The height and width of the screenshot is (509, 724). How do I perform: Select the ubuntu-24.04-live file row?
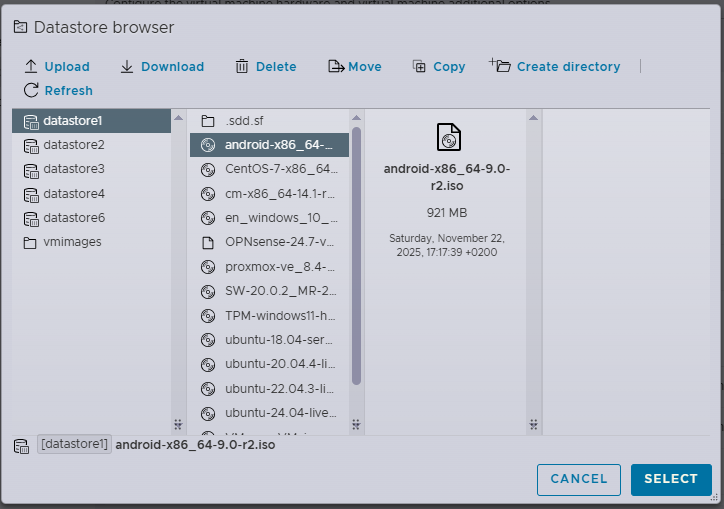click(270, 412)
